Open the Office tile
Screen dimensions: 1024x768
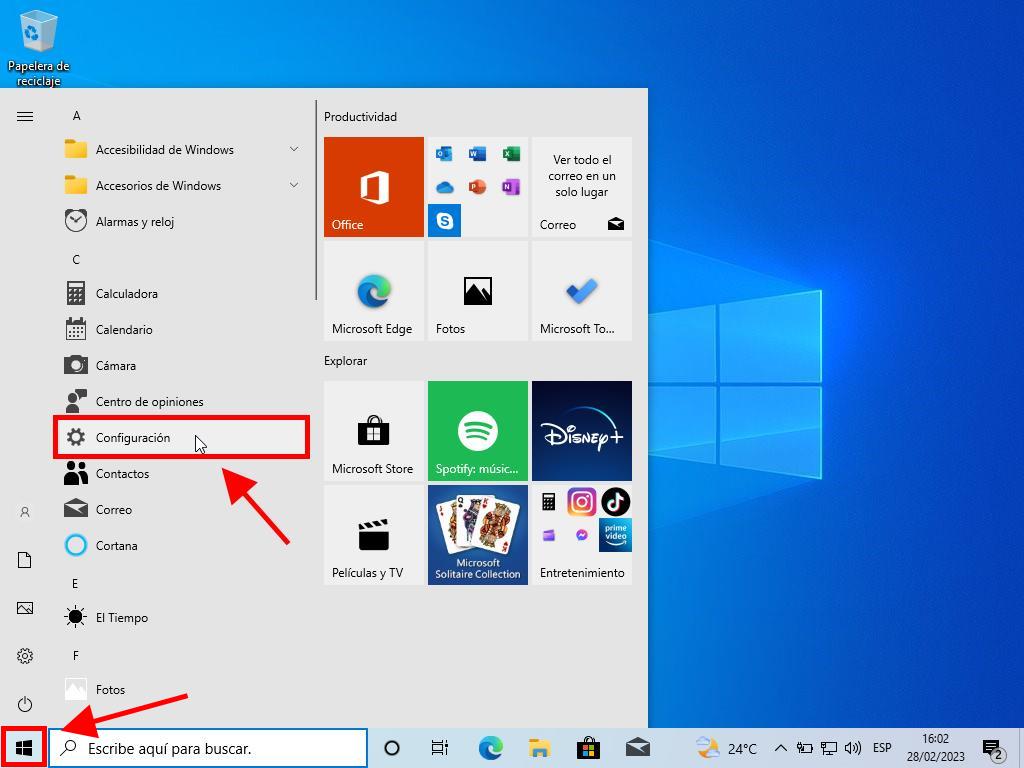click(373, 187)
